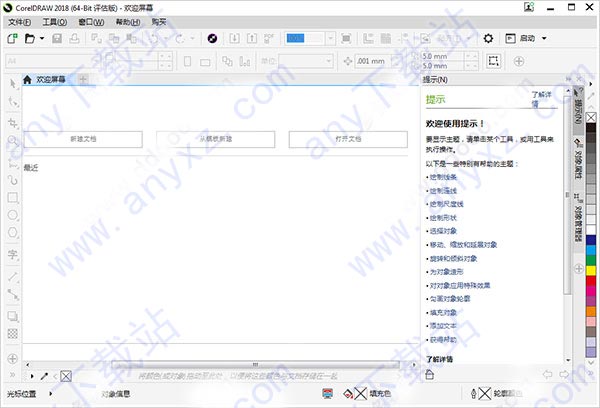600x408 pixels.
Task: Click the nudge distance .001 mm field
Action: pyautogui.click(x=373, y=61)
